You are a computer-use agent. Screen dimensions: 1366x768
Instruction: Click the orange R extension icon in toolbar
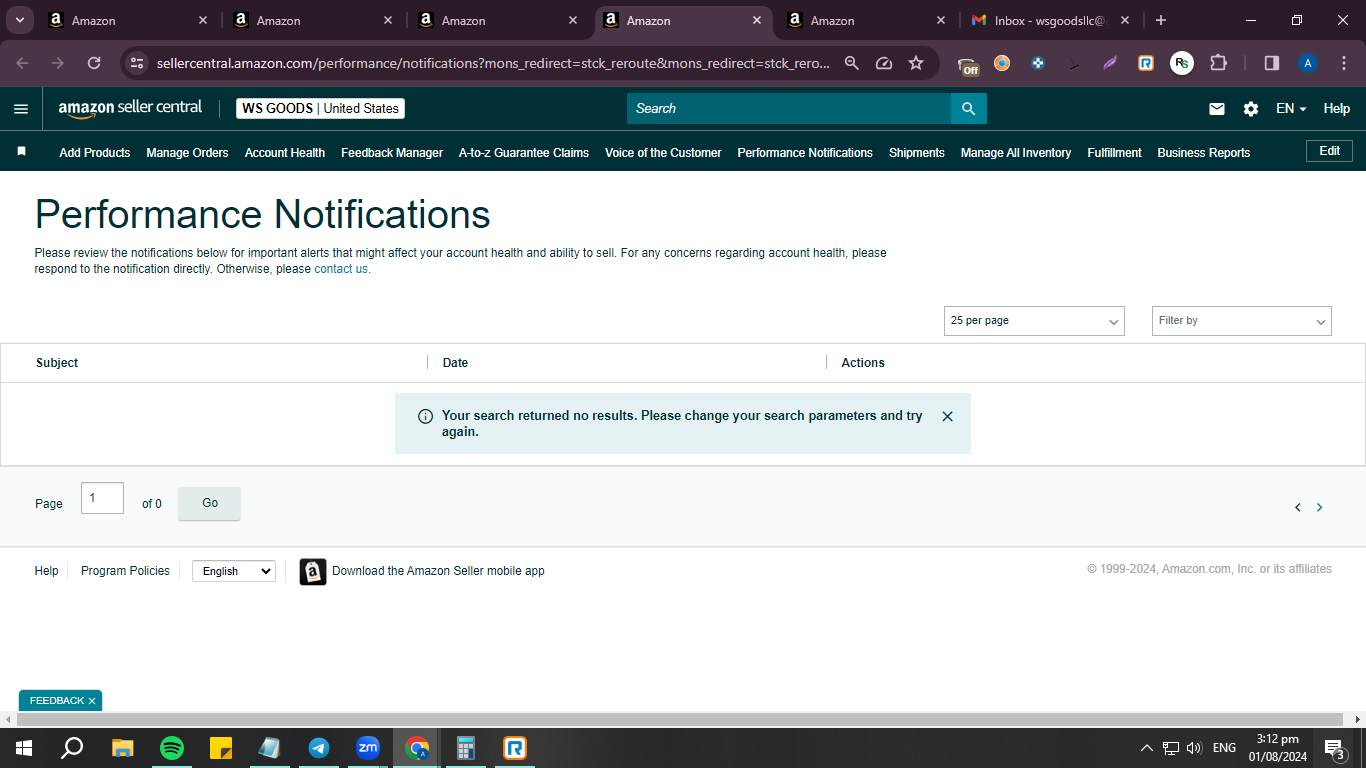[x=1146, y=63]
